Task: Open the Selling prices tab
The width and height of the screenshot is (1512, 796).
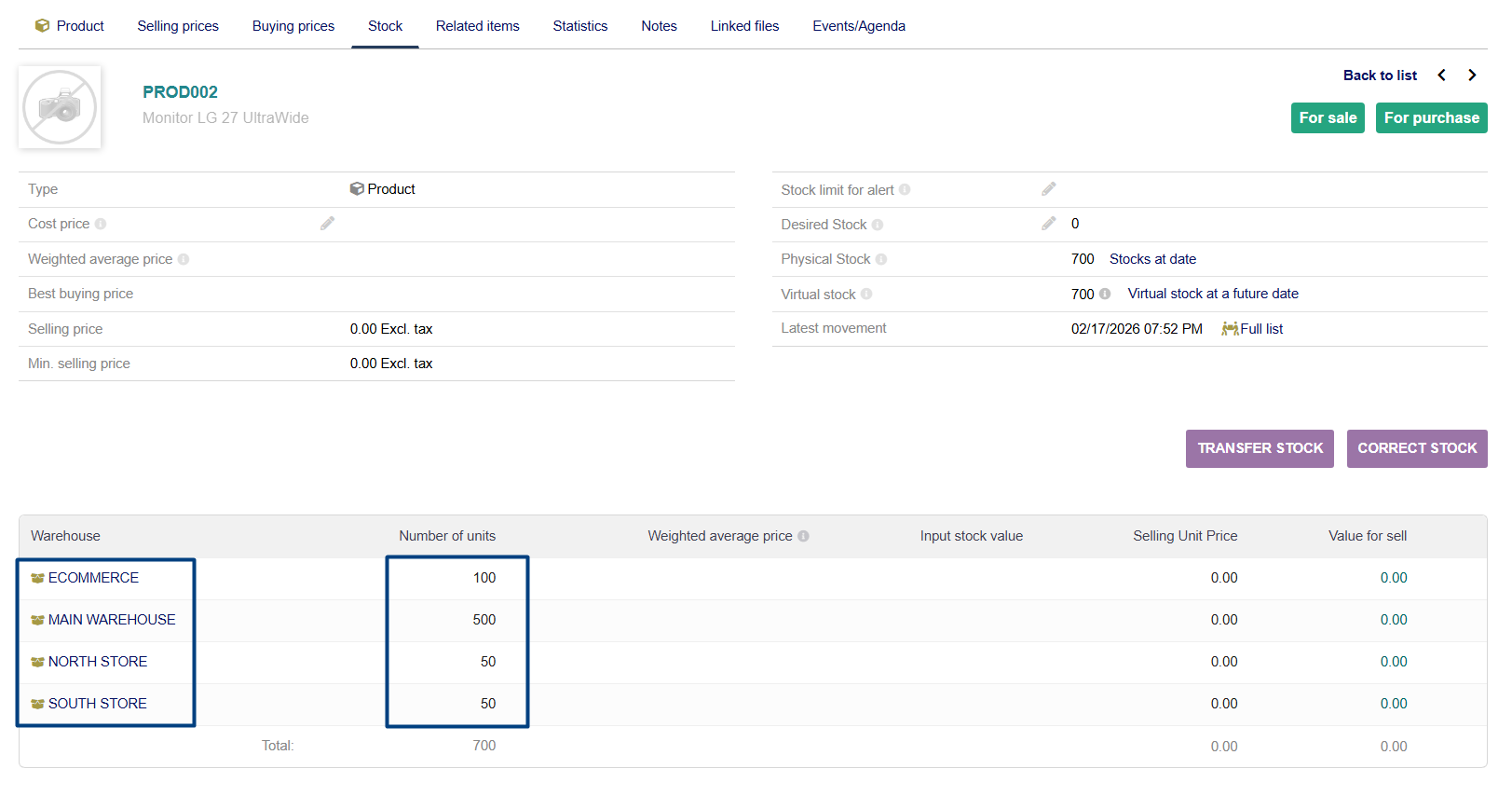Action: tap(178, 26)
